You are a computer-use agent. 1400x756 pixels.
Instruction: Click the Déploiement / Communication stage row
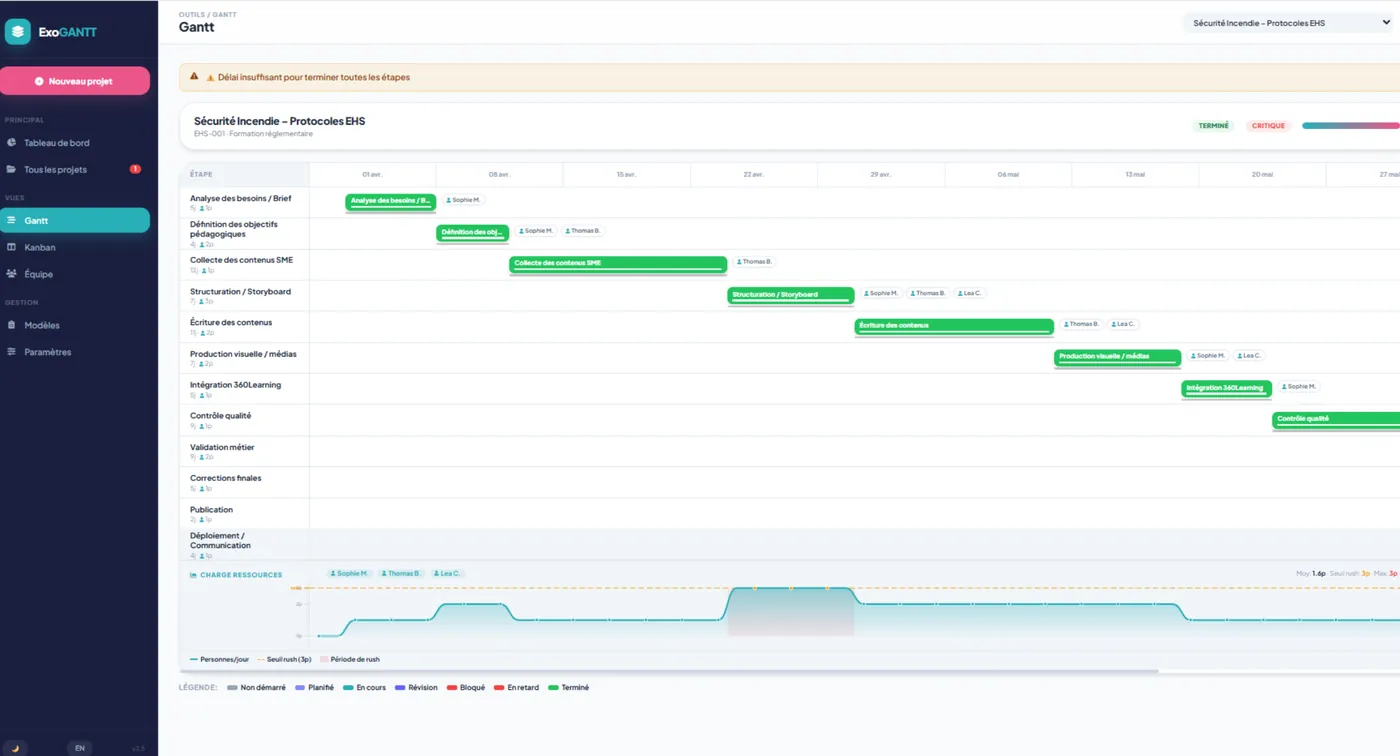[790, 545]
